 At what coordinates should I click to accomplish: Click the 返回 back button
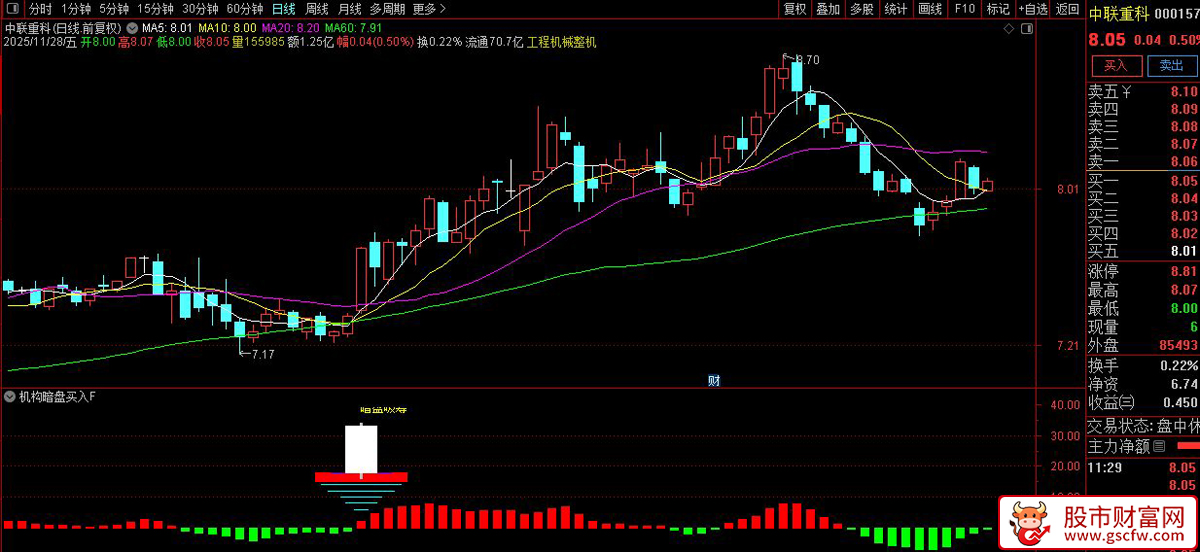[1067, 9]
